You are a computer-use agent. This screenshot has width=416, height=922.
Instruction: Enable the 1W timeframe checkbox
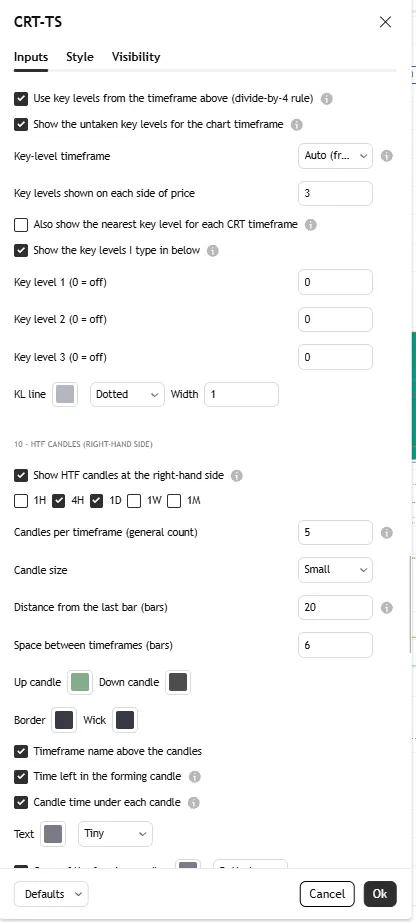(135, 500)
